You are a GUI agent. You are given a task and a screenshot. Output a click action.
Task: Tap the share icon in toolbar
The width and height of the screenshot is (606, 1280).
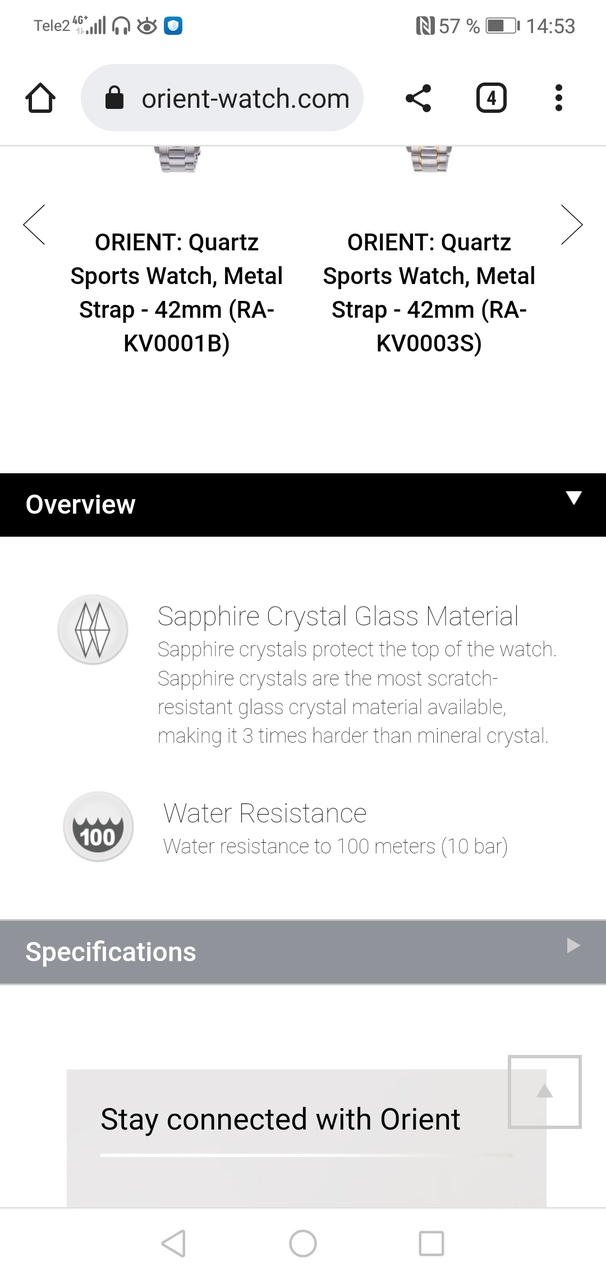(x=418, y=98)
